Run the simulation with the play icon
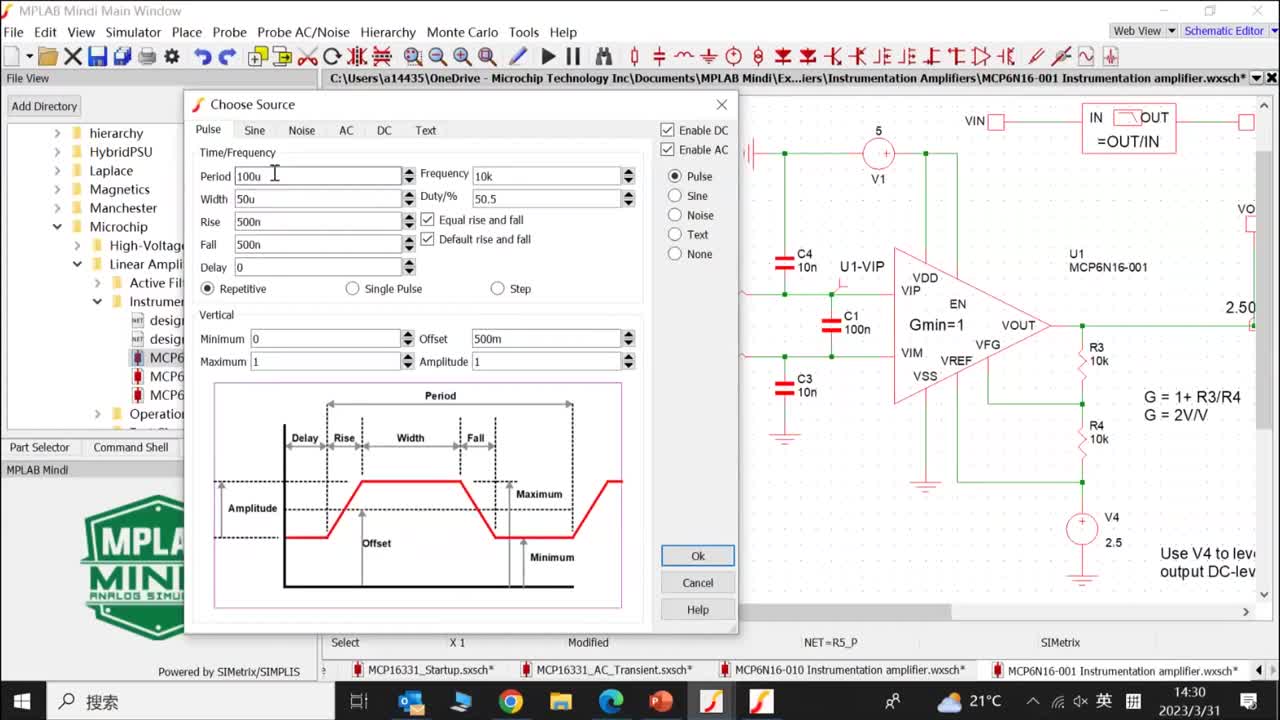Viewport: 1280px width, 720px height. (x=548, y=57)
